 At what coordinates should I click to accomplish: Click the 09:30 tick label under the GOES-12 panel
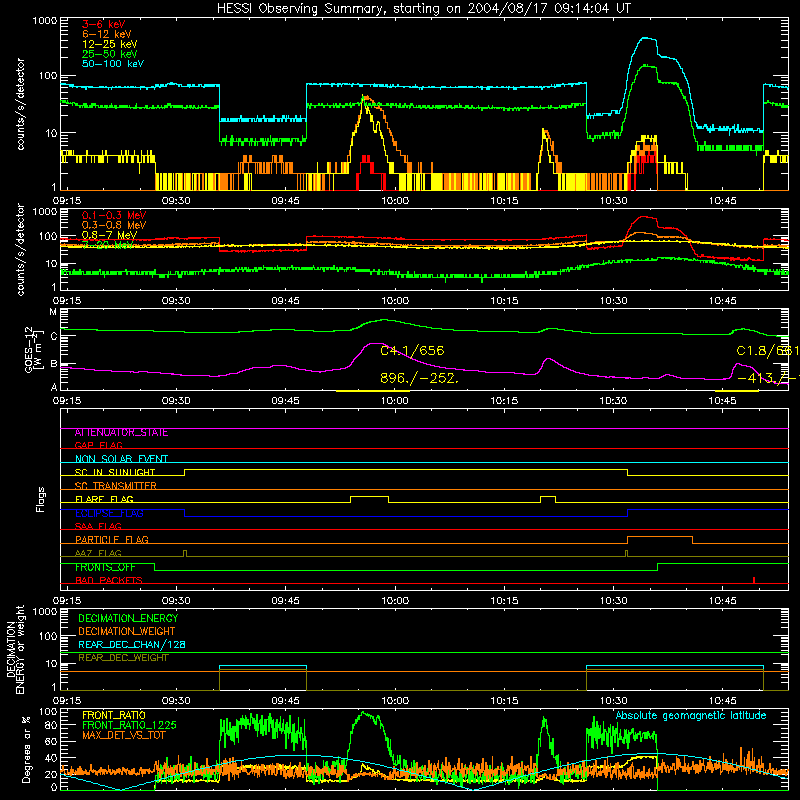pos(176,401)
